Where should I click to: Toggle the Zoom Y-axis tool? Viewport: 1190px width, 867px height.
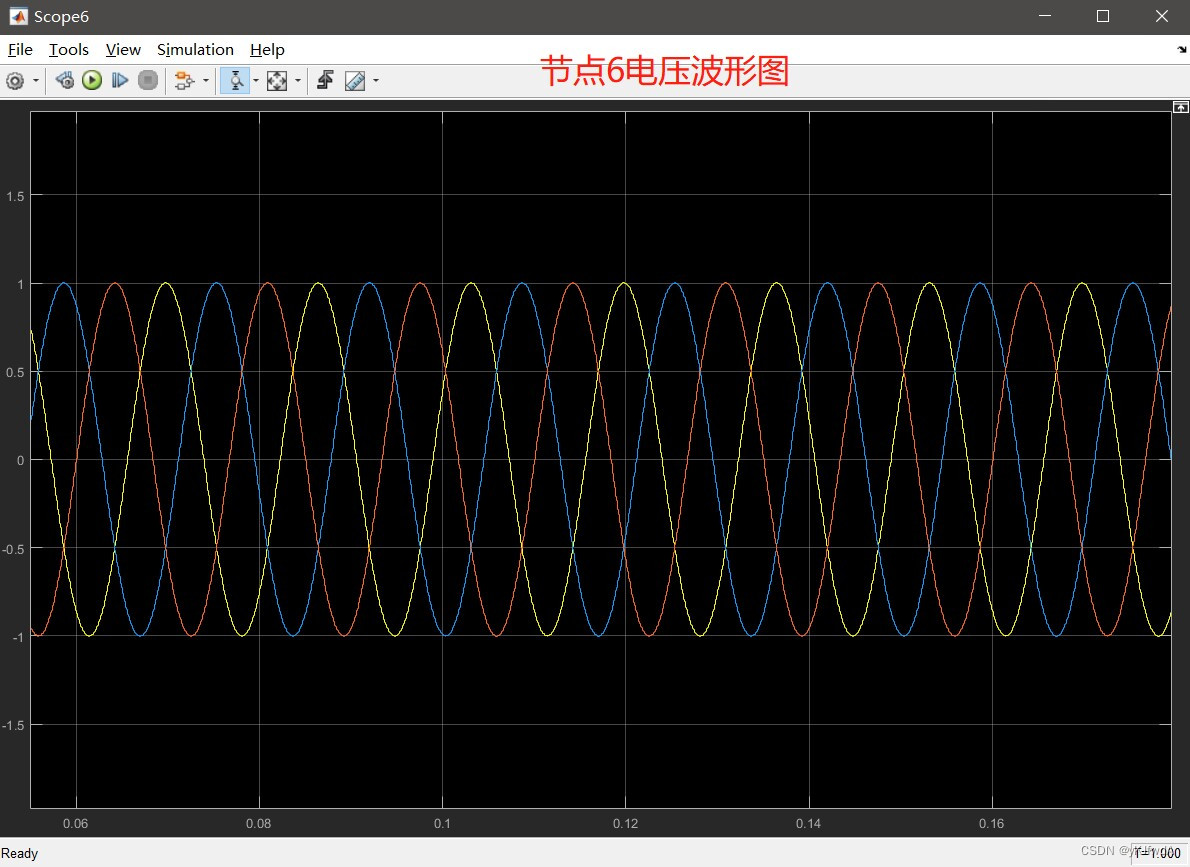pos(235,80)
